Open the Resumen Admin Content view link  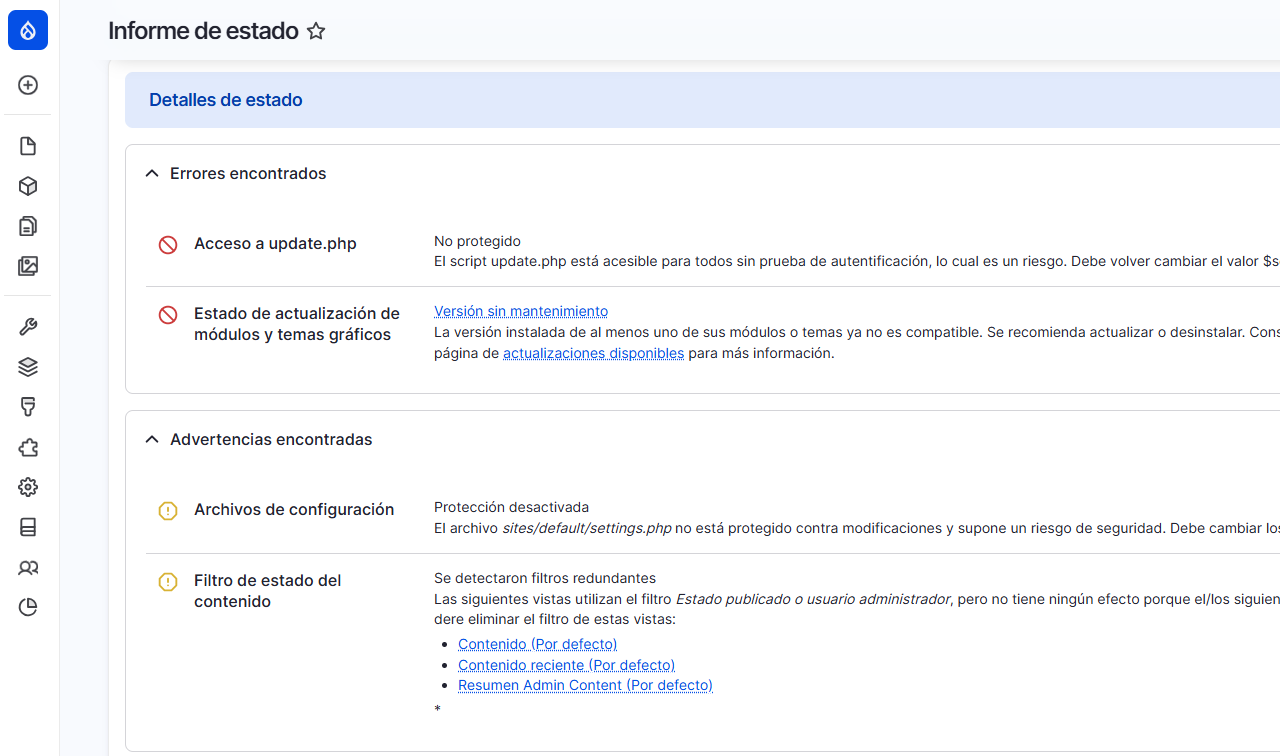[585, 685]
